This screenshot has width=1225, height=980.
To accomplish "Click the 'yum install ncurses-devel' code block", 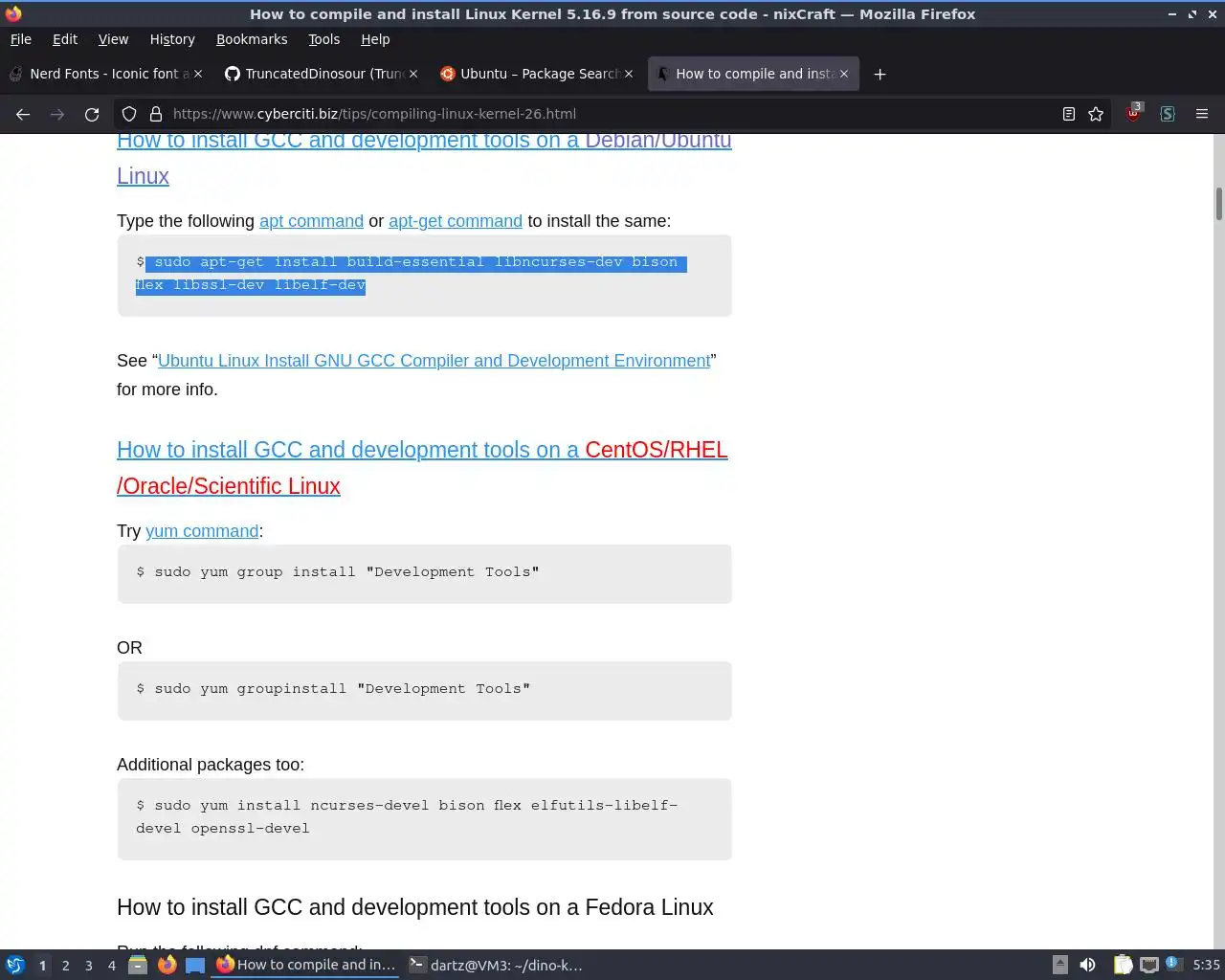I will tap(425, 818).
